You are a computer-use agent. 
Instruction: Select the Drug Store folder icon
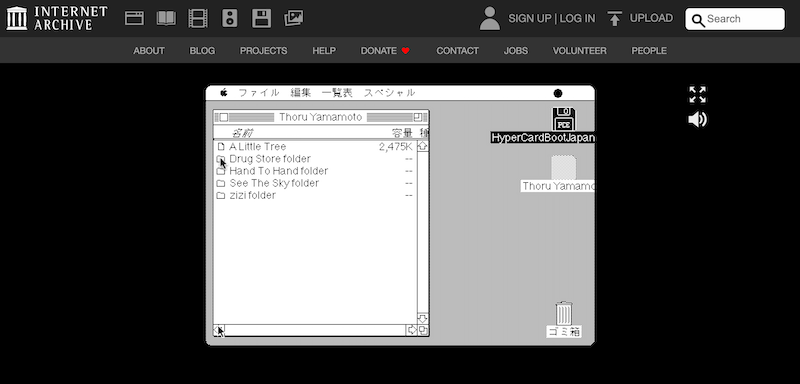click(221, 159)
